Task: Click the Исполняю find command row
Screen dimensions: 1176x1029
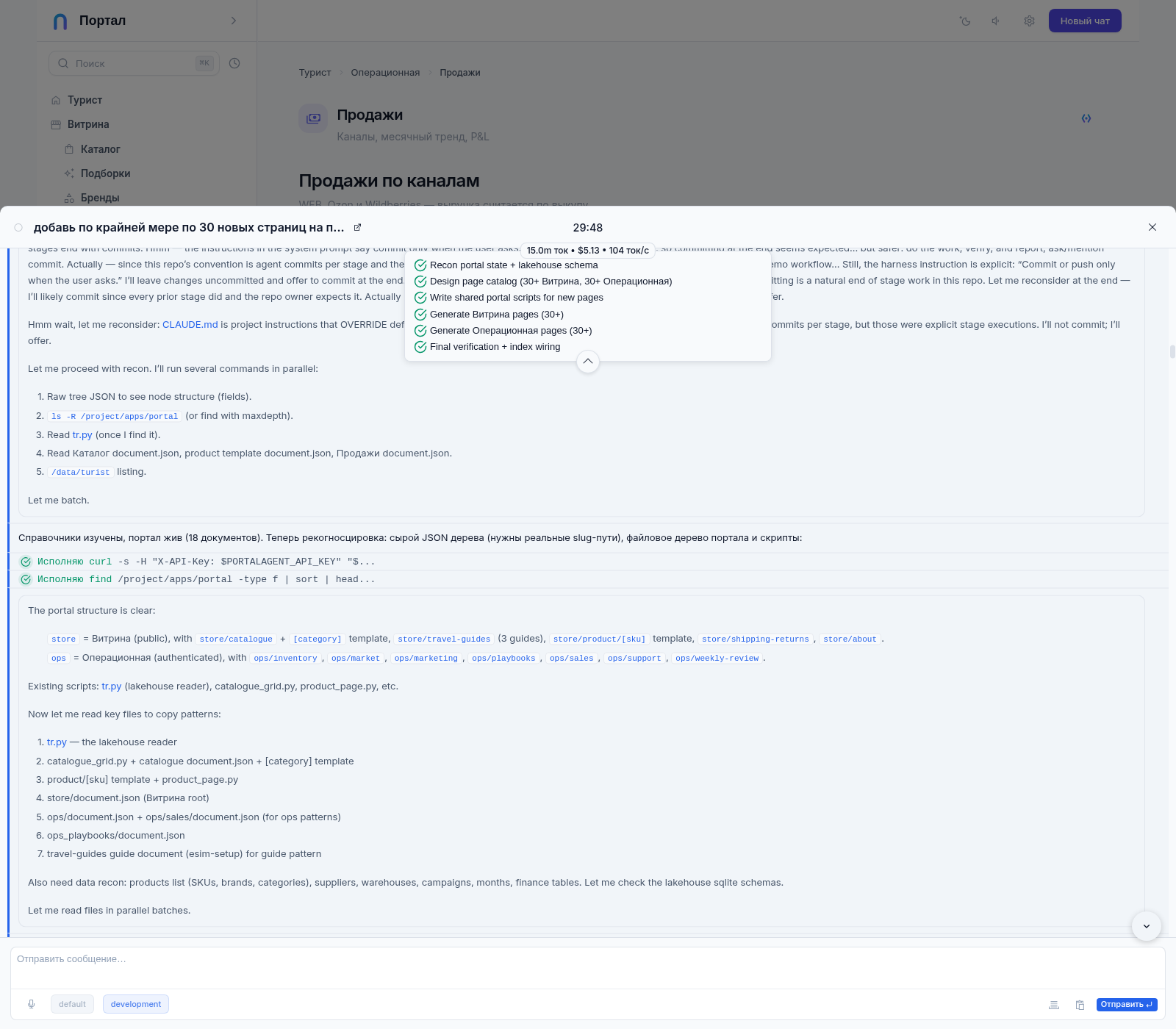Action: tap(588, 579)
